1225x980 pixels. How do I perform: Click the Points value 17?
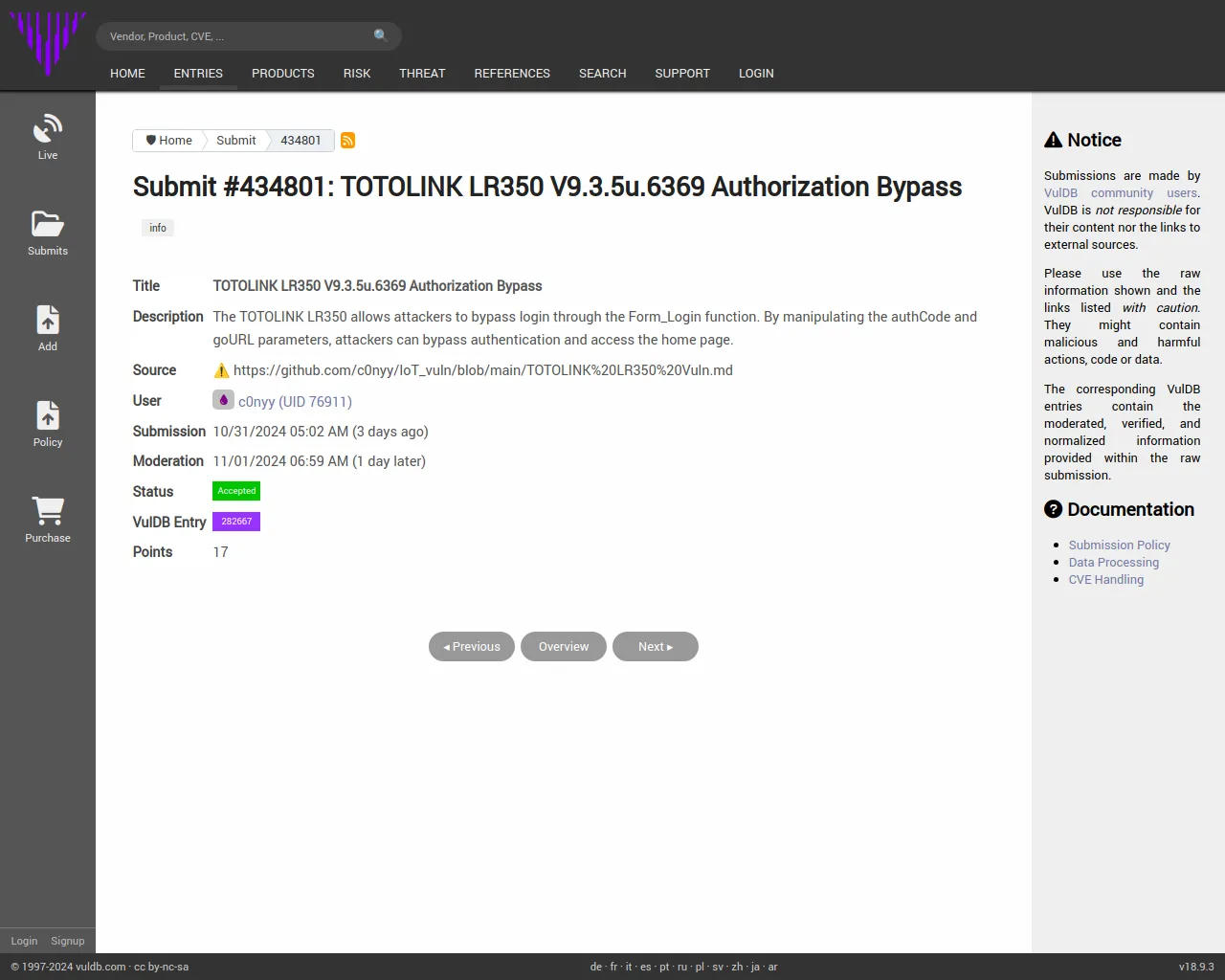click(x=220, y=552)
